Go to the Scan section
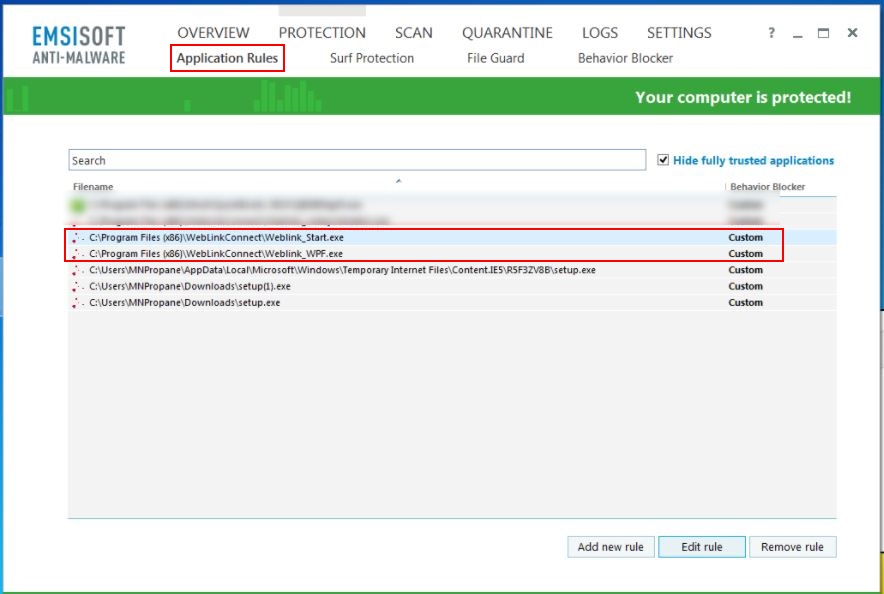Image resolution: width=884 pixels, height=594 pixels. [414, 33]
